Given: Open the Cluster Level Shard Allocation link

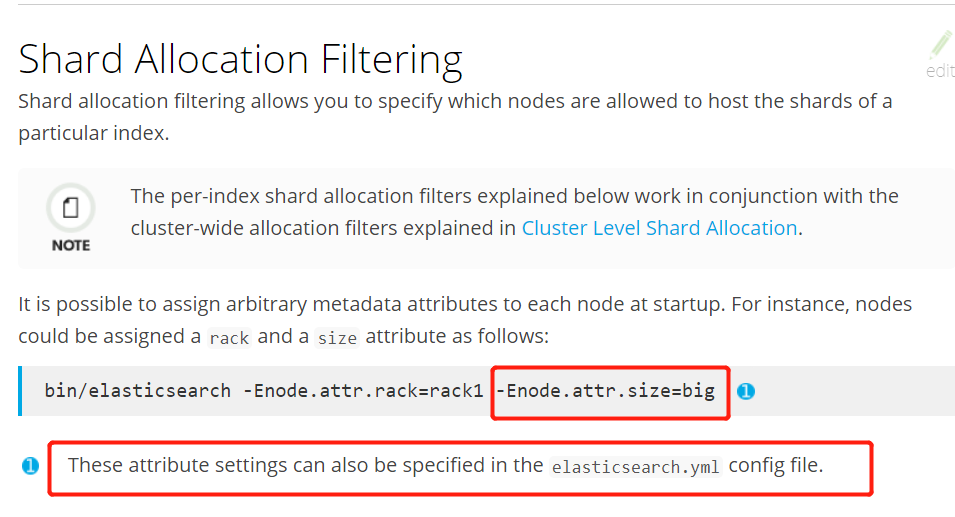Looking at the screenshot, I should (x=660, y=228).
